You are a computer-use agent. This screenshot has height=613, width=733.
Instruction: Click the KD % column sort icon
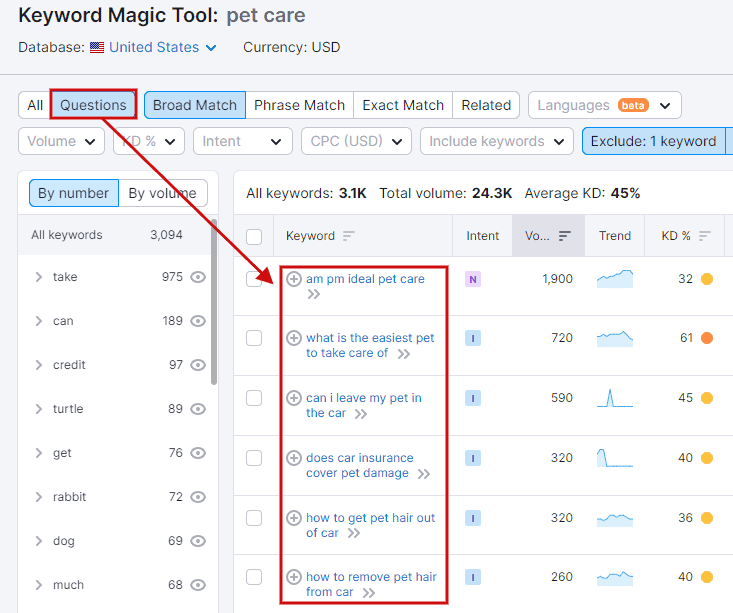tap(704, 236)
